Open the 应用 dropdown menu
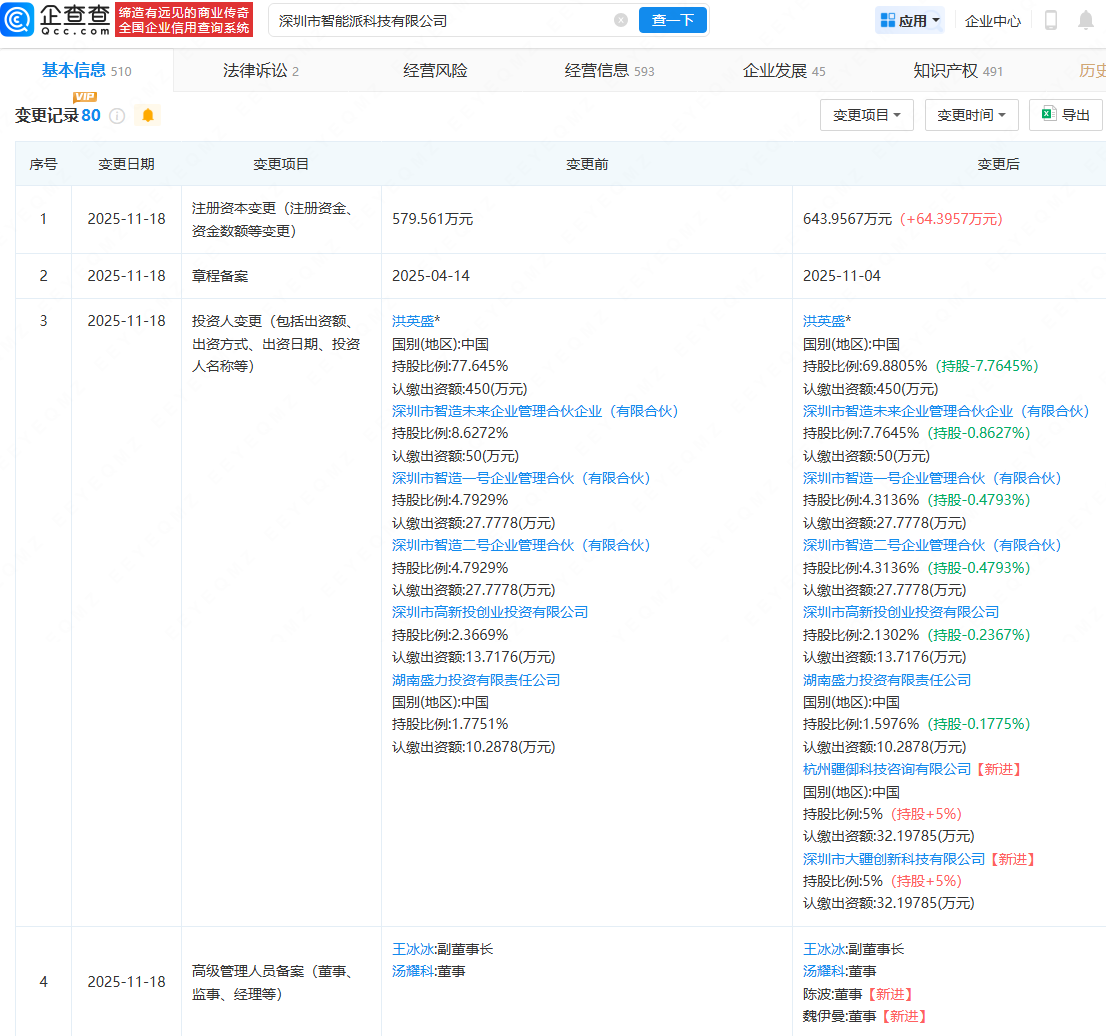The width and height of the screenshot is (1106, 1036). point(909,19)
